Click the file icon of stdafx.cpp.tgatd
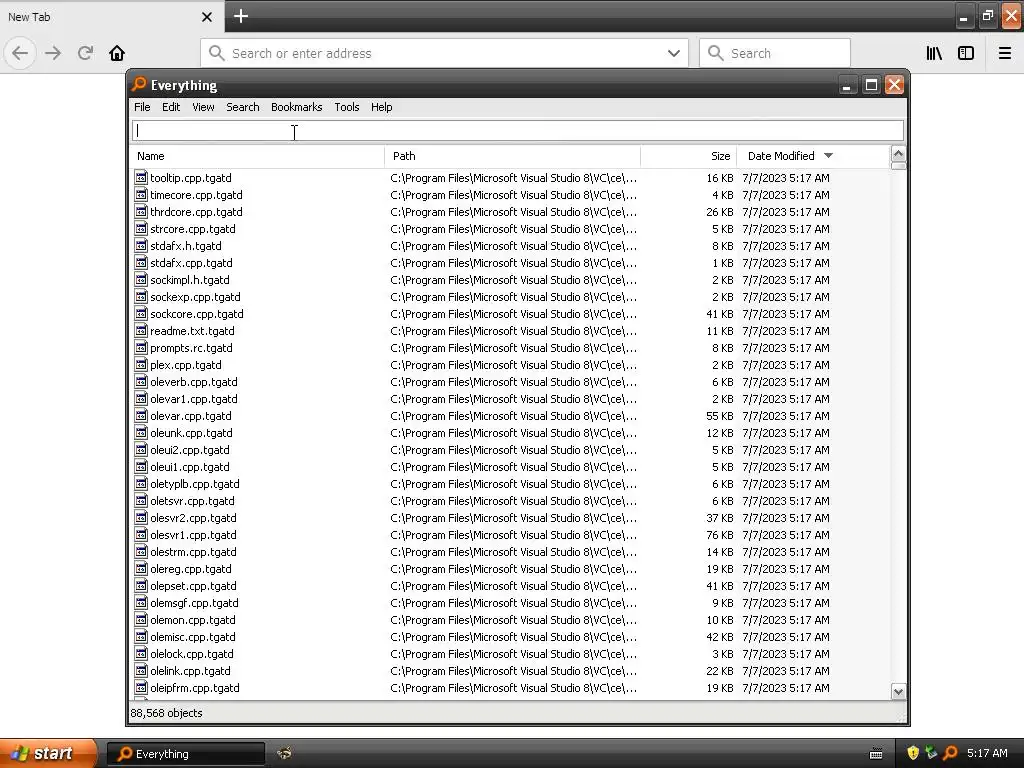 141,262
